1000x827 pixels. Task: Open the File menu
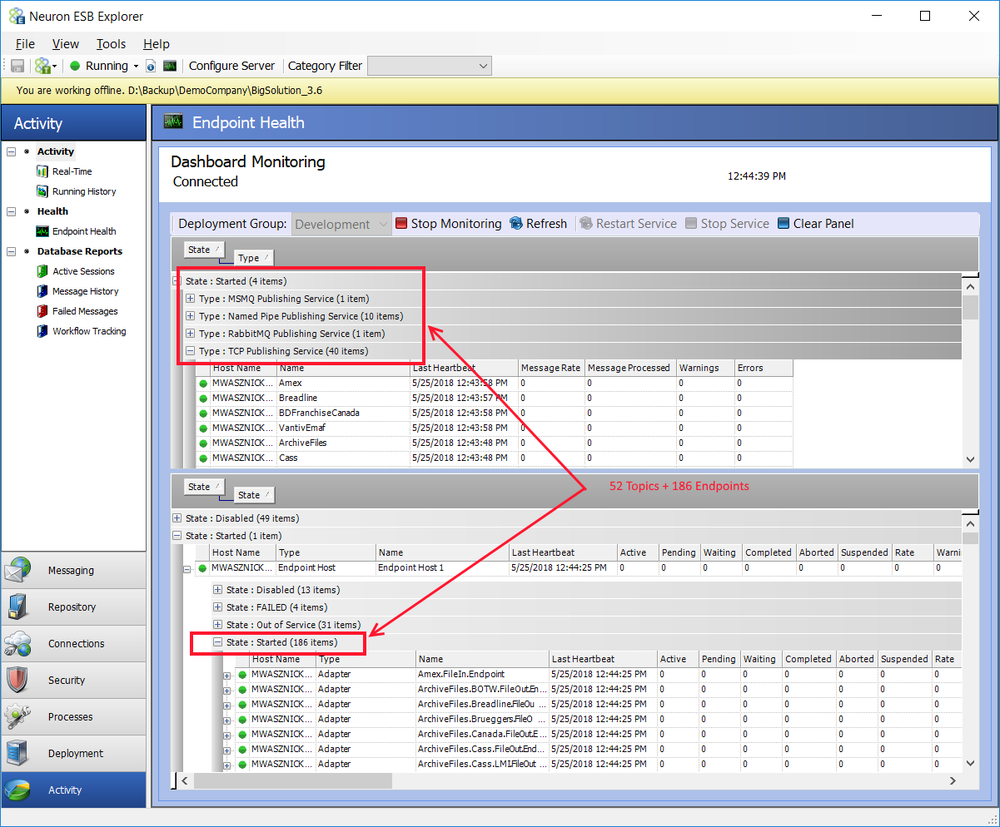click(25, 44)
